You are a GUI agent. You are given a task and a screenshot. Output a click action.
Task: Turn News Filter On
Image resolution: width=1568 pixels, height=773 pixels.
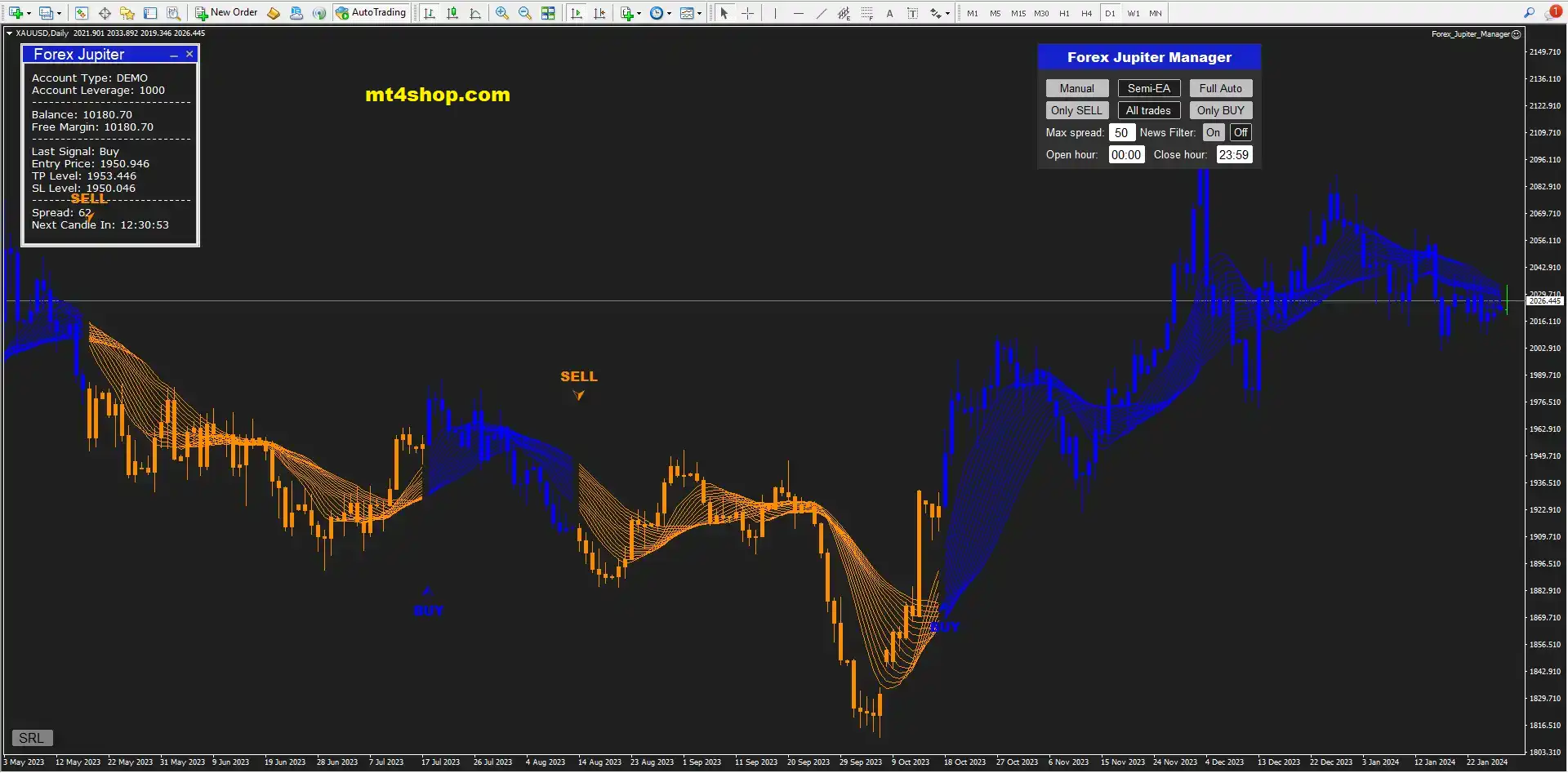pyautogui.click(x=1213, y=132)
